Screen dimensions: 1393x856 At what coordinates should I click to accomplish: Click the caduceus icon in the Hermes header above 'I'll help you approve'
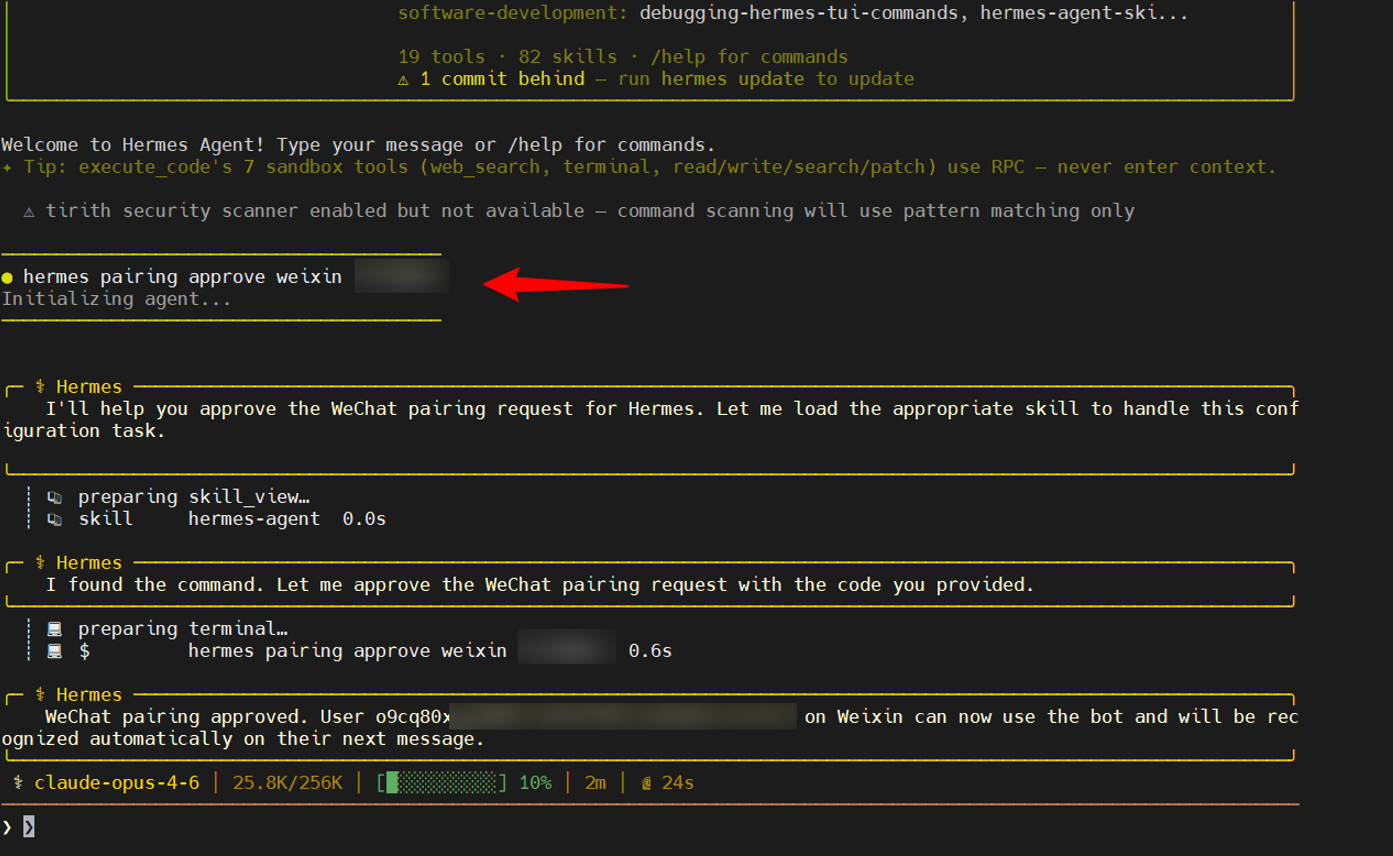(x=40, y=387)
